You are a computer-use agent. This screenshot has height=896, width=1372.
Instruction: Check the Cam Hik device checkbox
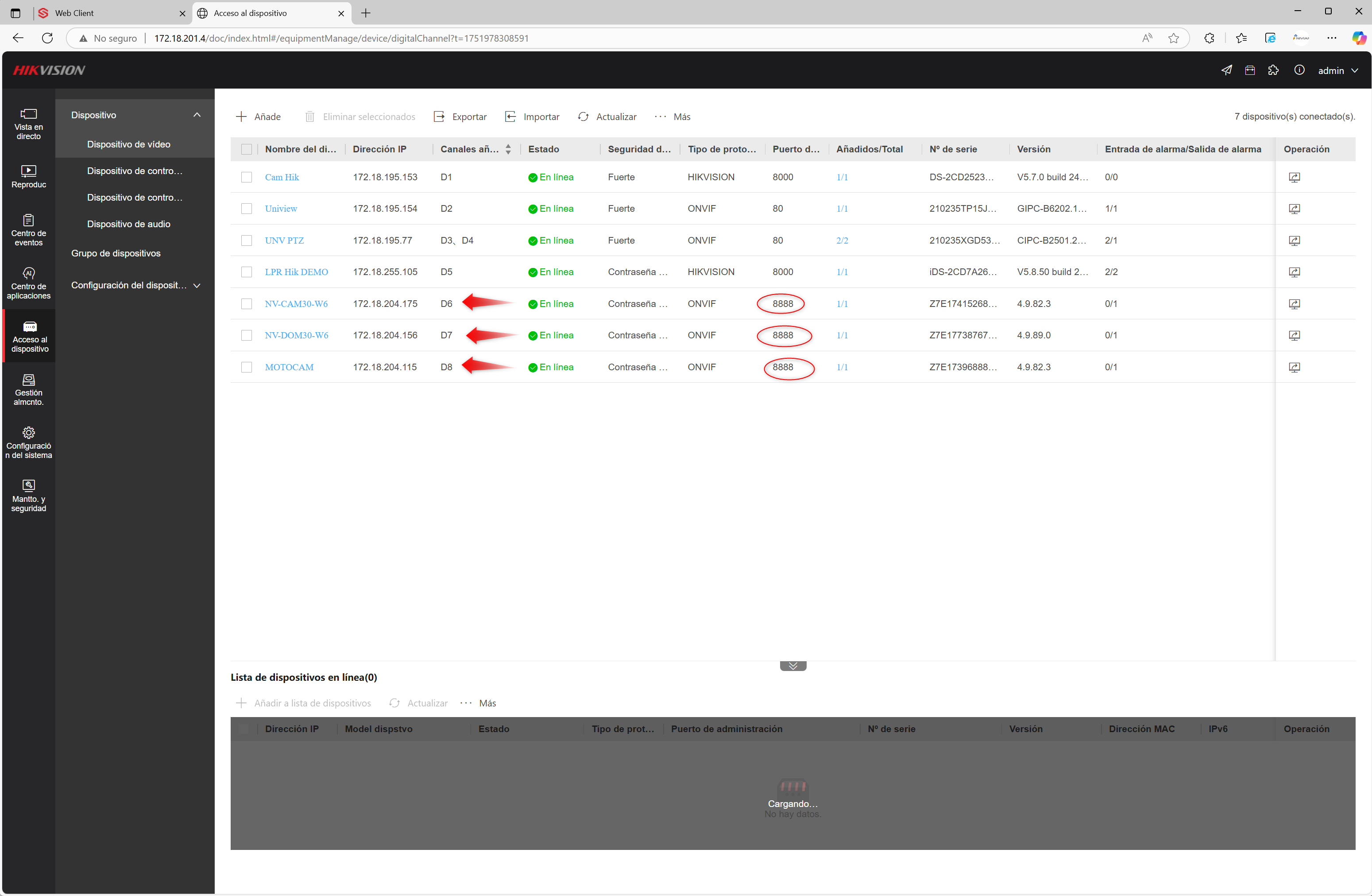coord(246,177)
